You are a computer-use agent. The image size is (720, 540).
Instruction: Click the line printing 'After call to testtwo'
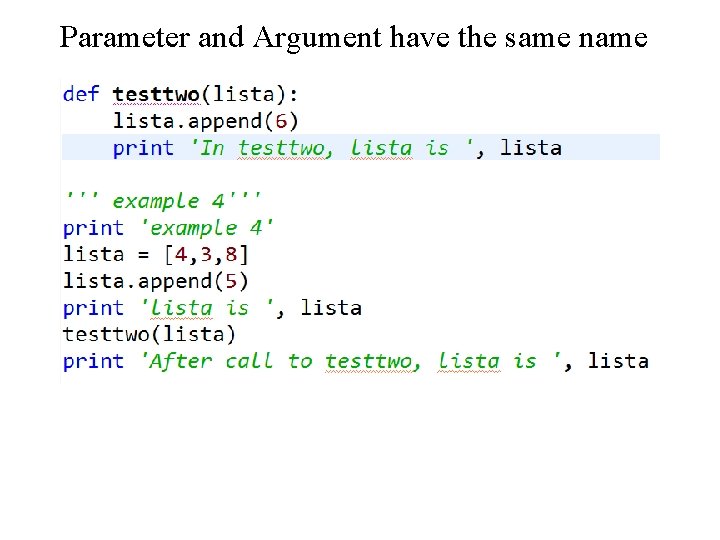point(356,361)
